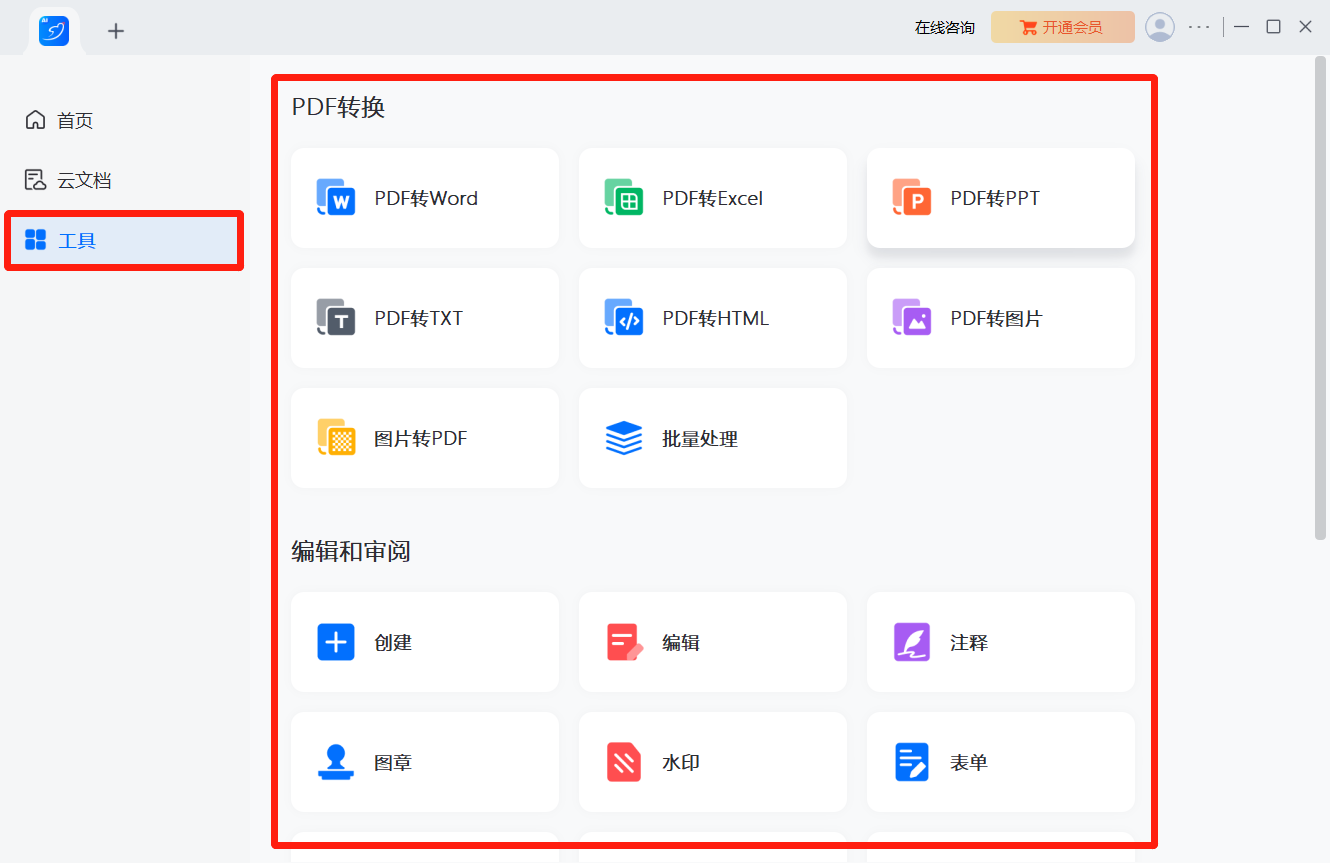1330x863 pixels.
Task: Click the shopping cart icon in 开通会员
Action: pos(1029,27)
